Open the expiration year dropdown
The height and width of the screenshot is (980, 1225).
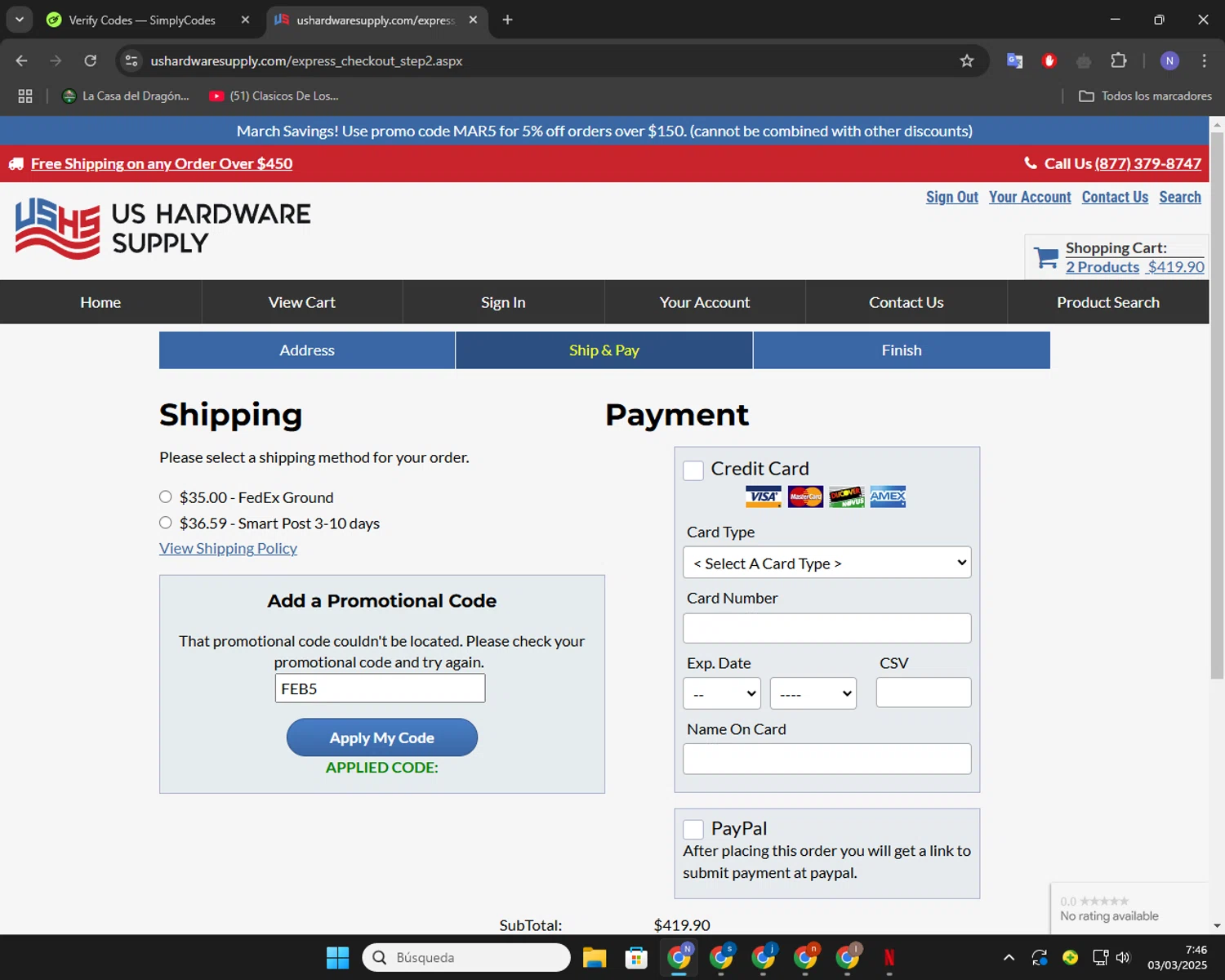click(x=813, y=693)
